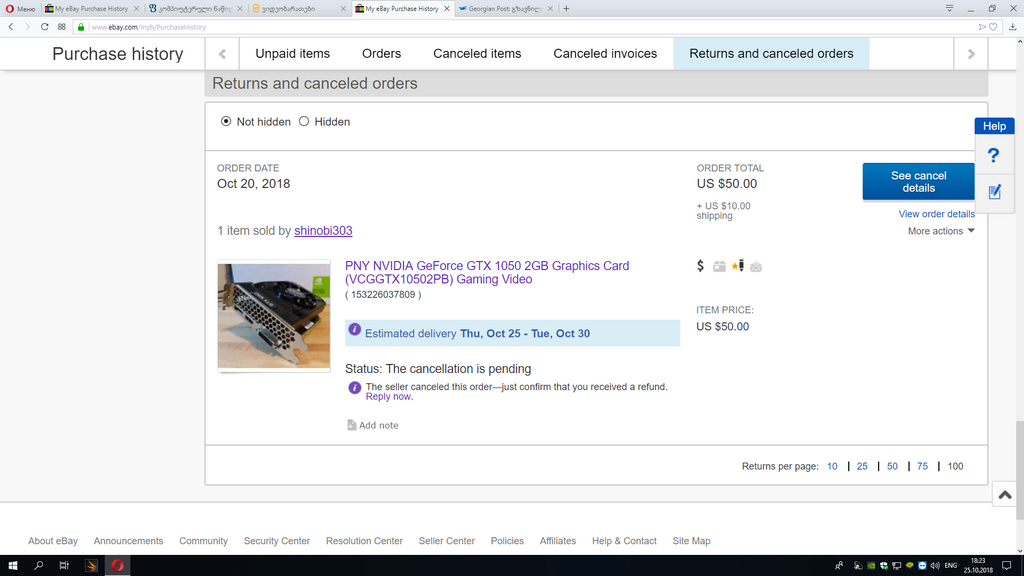Click the info icon beside Estimated delivery
This screenshot has width=1024, height=576.
click(x=355, y=330)
